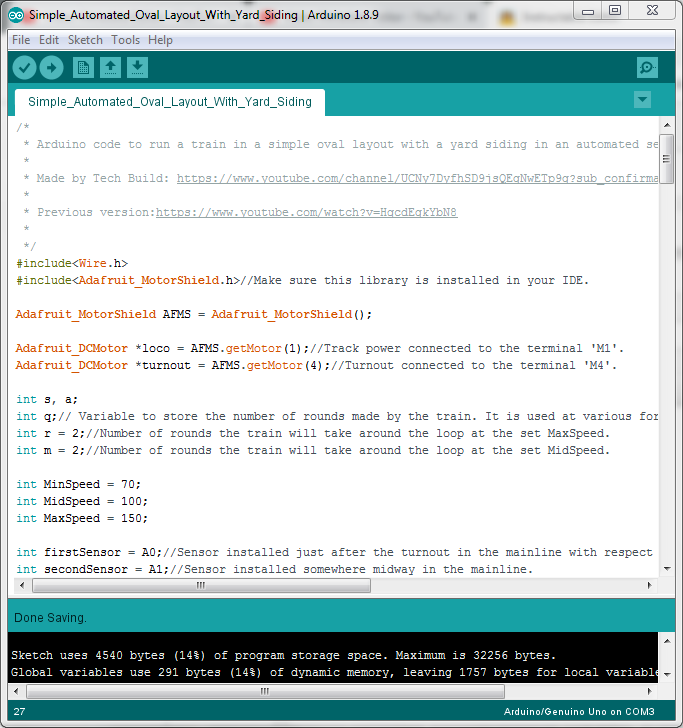The height and width of the screenshot is (728, 683).
Task: Click the editor horizontal scrollbar thumb
Action: click(201, 585)
